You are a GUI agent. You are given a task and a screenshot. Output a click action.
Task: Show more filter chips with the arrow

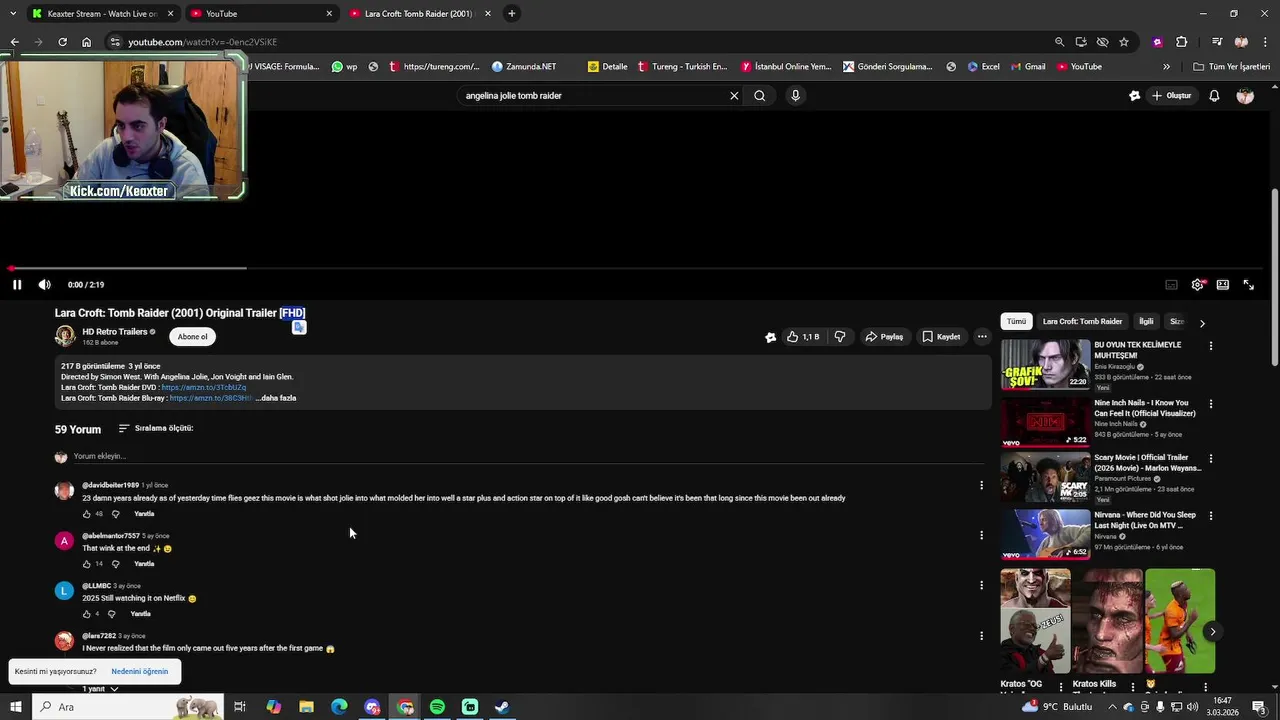[1202, 323]
